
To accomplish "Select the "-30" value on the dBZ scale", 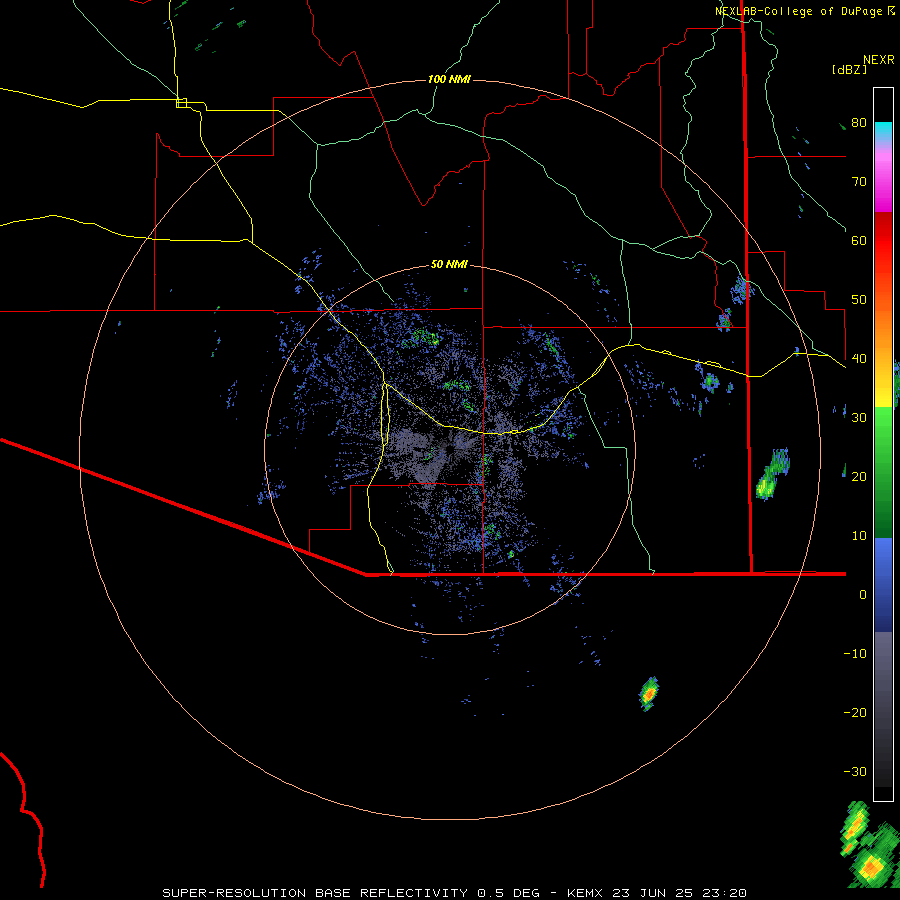I will (855, 772).
